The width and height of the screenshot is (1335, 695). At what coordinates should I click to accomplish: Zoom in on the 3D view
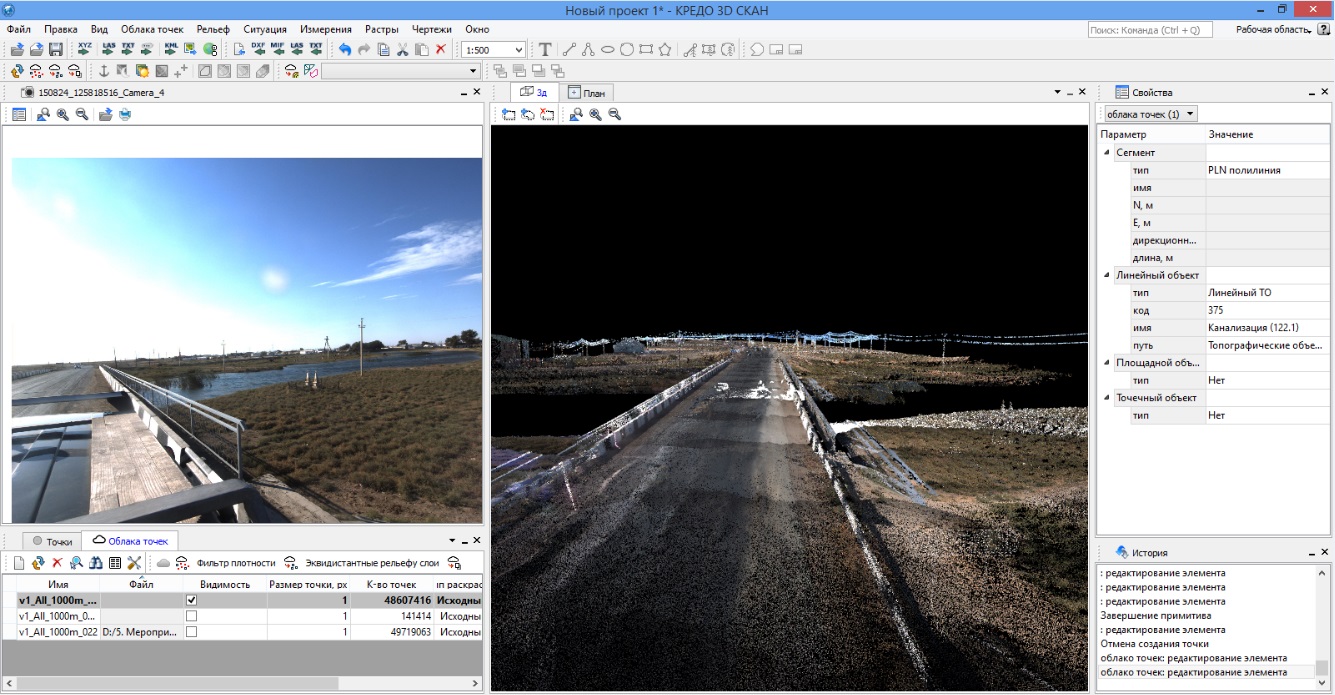[596, 115]
